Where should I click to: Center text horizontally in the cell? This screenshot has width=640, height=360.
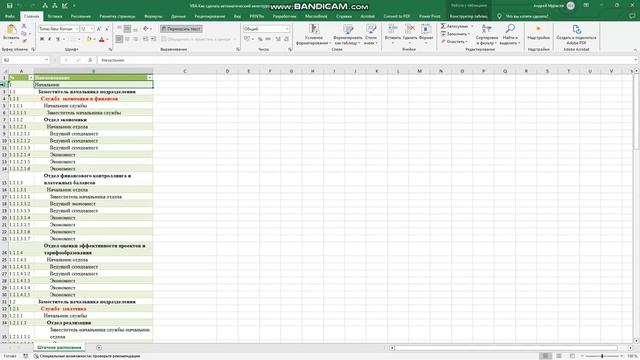coord(127,39)
